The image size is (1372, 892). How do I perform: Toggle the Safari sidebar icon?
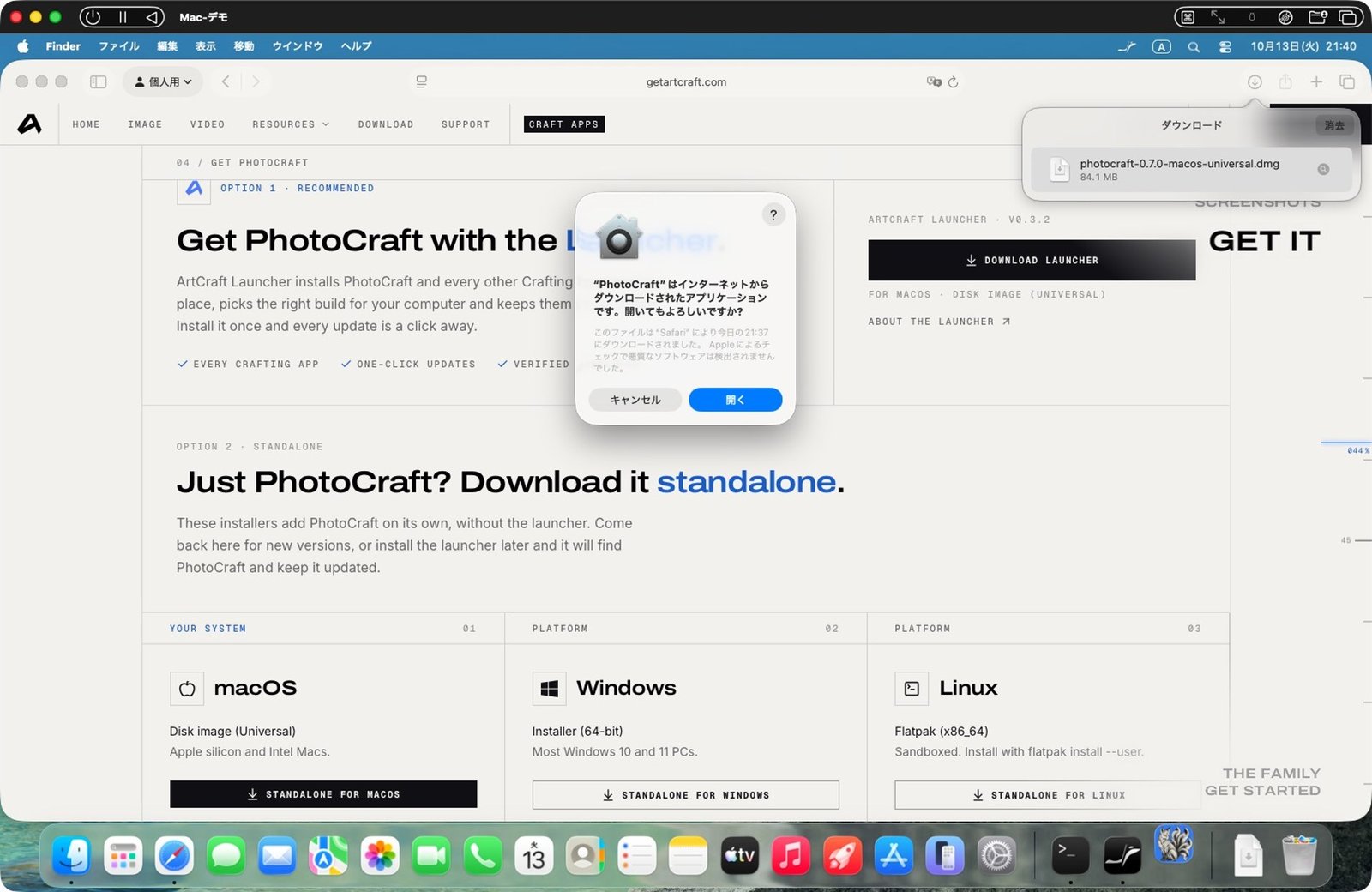coord(99,81)
